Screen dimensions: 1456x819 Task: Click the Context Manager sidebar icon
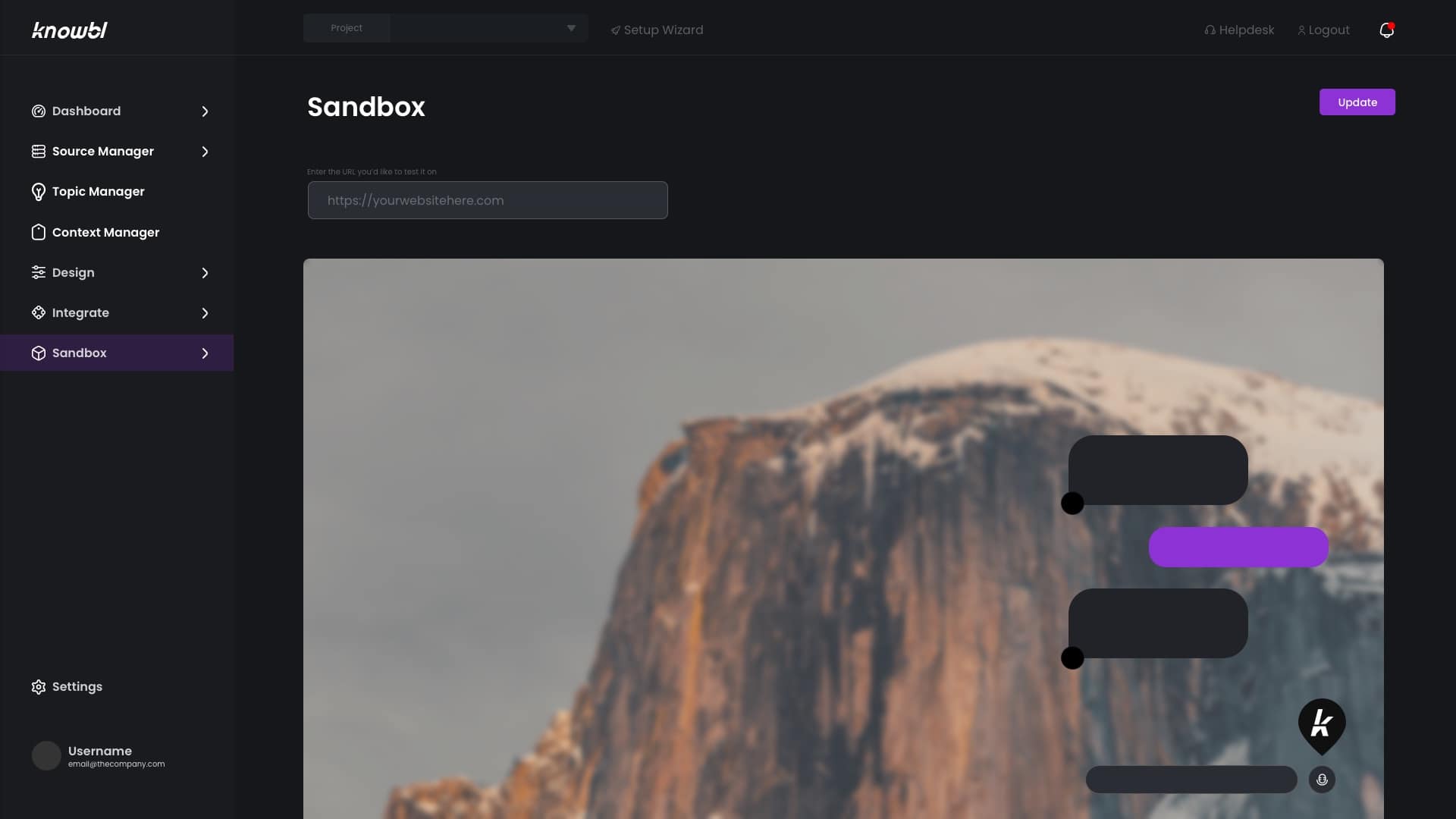37,232
